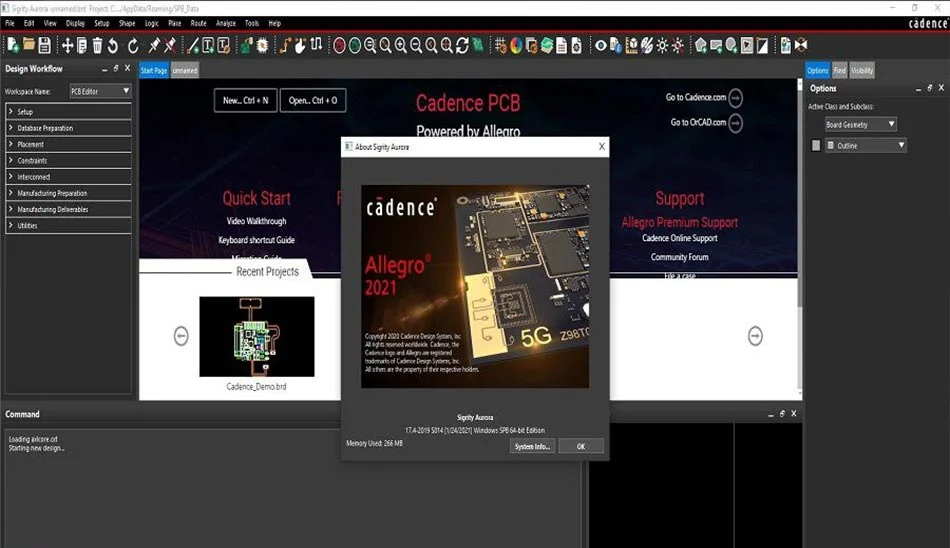Open the Route menu
950x548 pixels.
point(199,23)
